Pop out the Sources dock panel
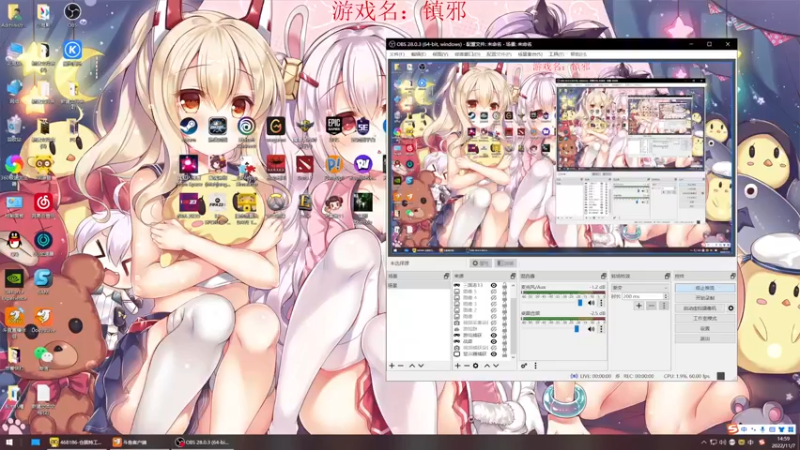 (x=513, y=276)
